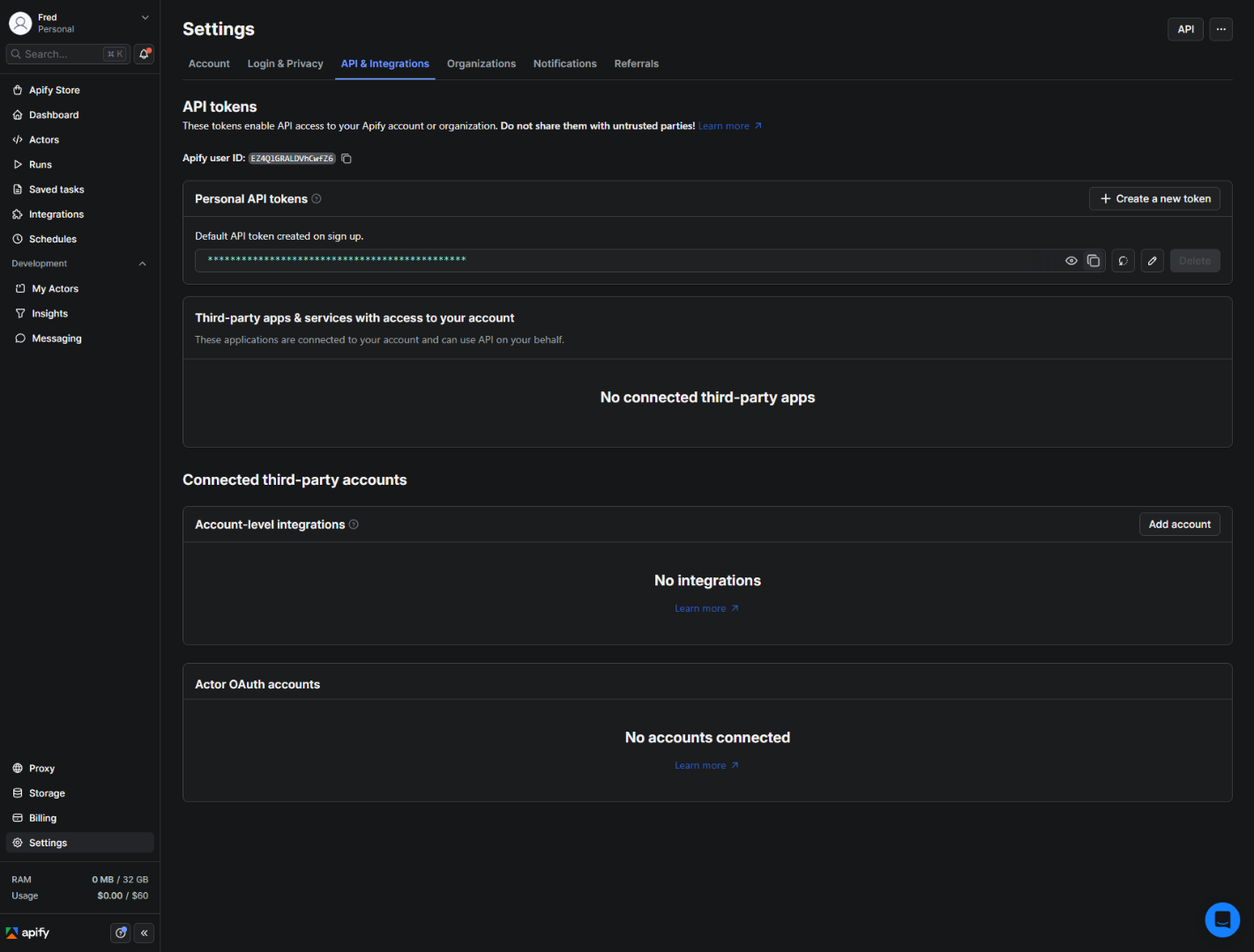Image resolution: width=1254 pixels, height=952 pixels.
Task: Open Insights page
Action: pyautogui.click(x=80, y=314)
